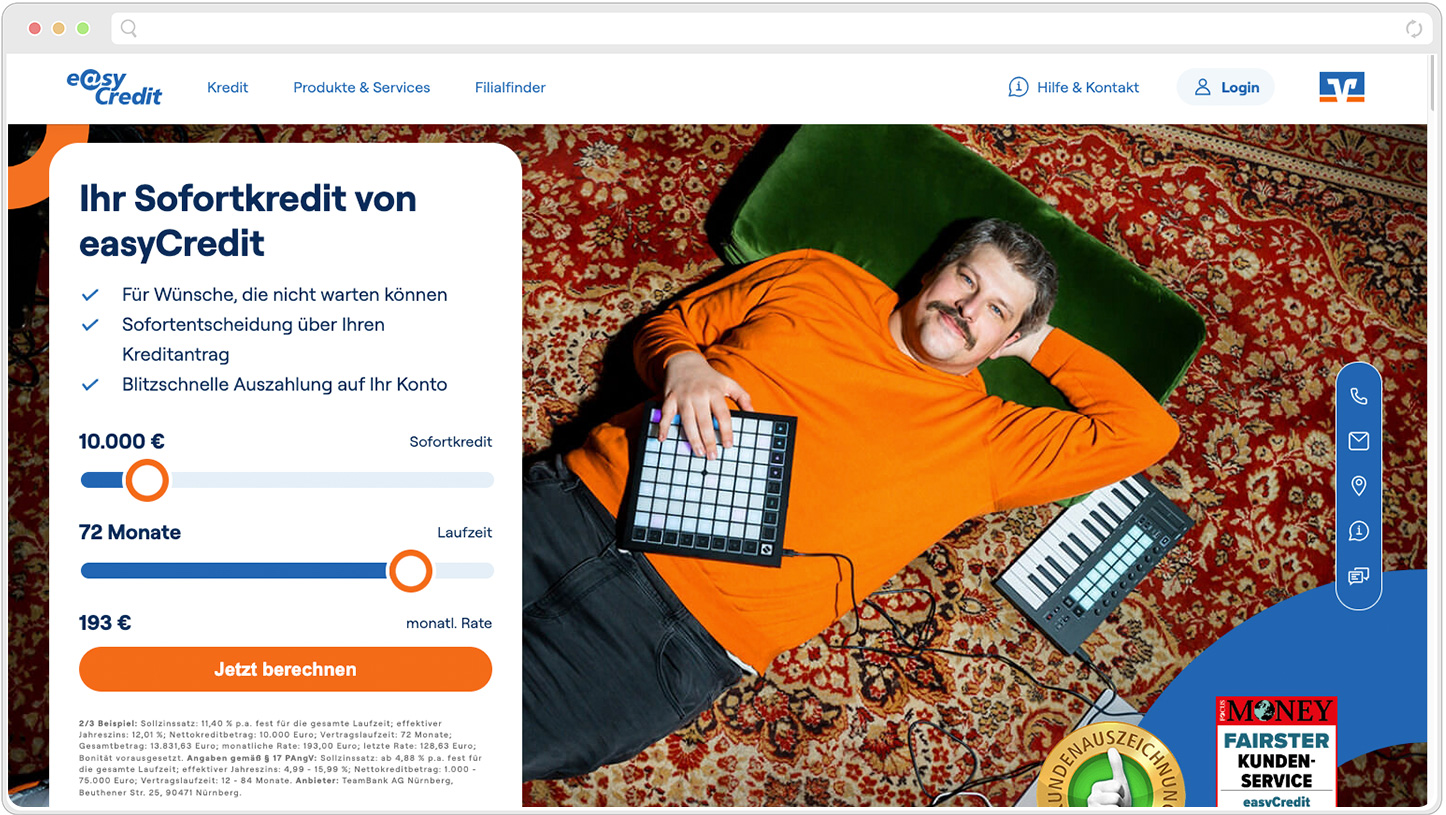Open the chat messages icon in side bar

click(x=1358, y=576)
